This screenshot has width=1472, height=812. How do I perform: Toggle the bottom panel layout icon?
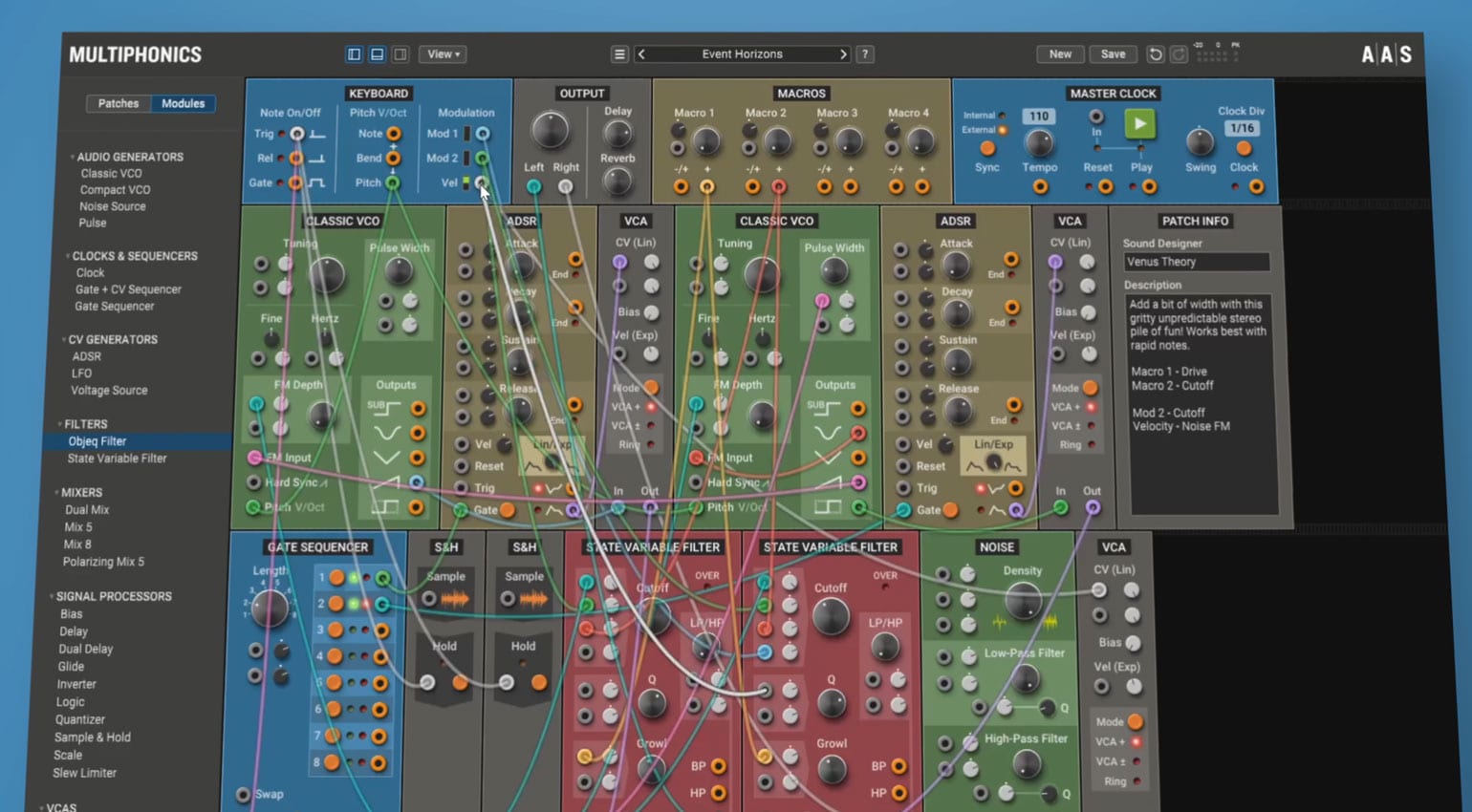(x=378, y=54)
